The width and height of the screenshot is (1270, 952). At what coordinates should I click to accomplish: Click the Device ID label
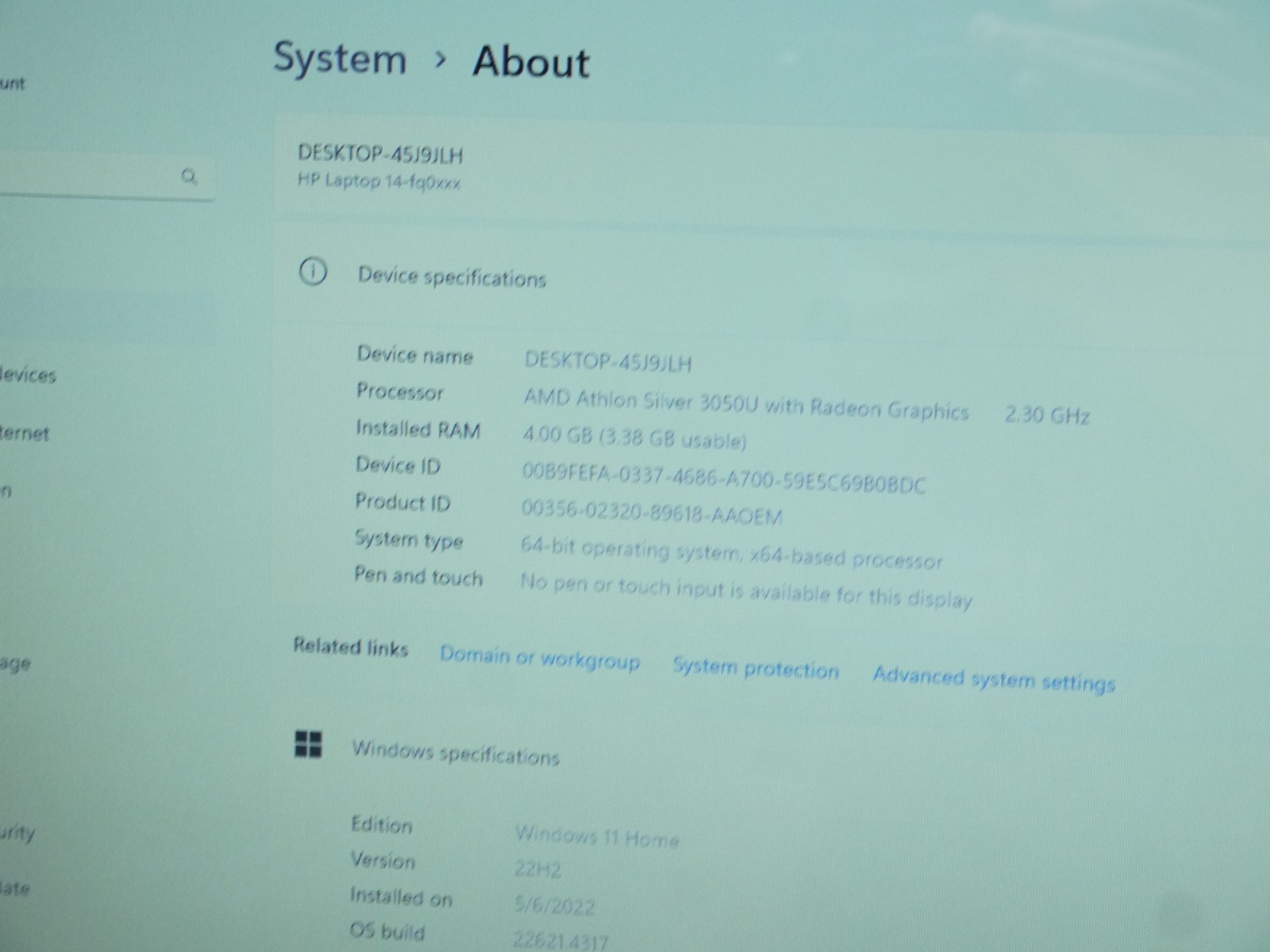pyautogui.click(x=398, y=465)
